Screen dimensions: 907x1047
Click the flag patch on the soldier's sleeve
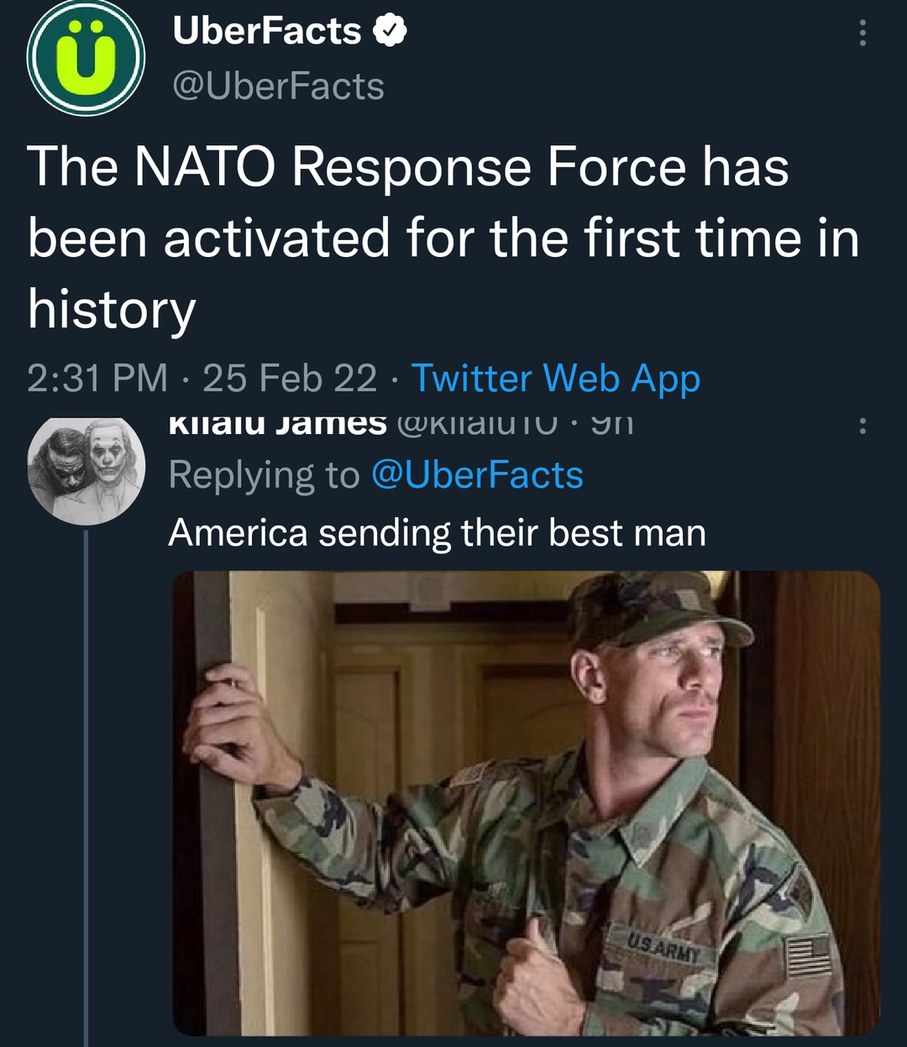(808, 956)
